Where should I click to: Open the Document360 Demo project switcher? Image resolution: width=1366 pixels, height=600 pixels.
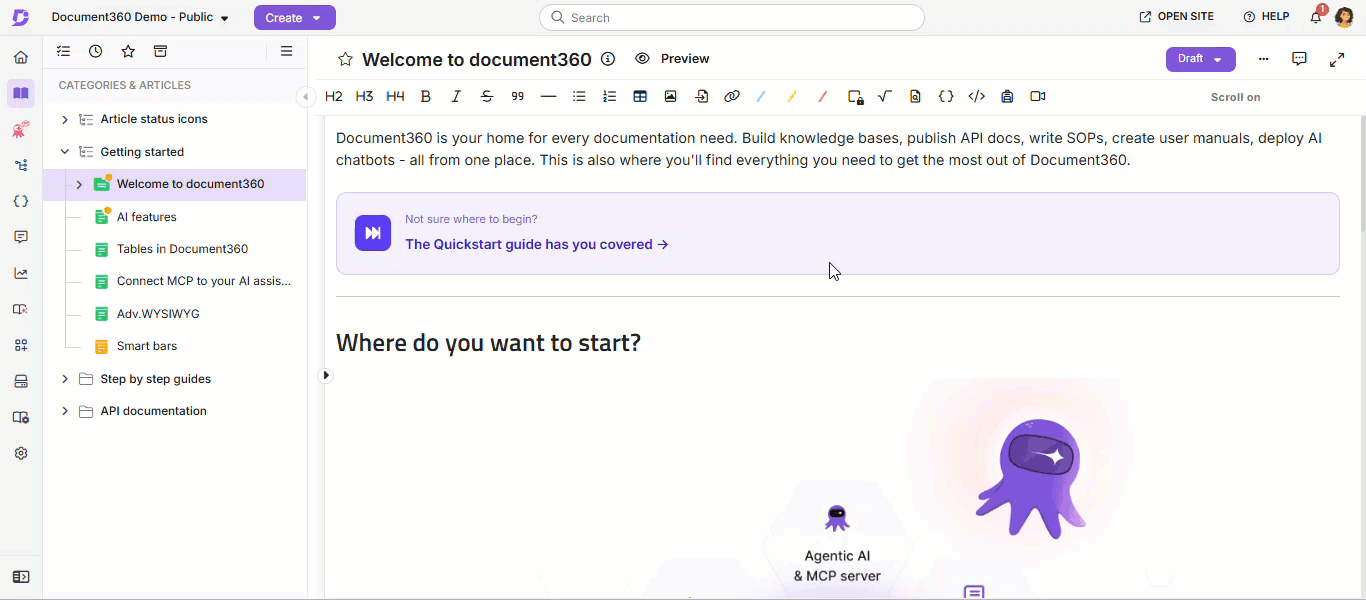[x=140, y=18]
